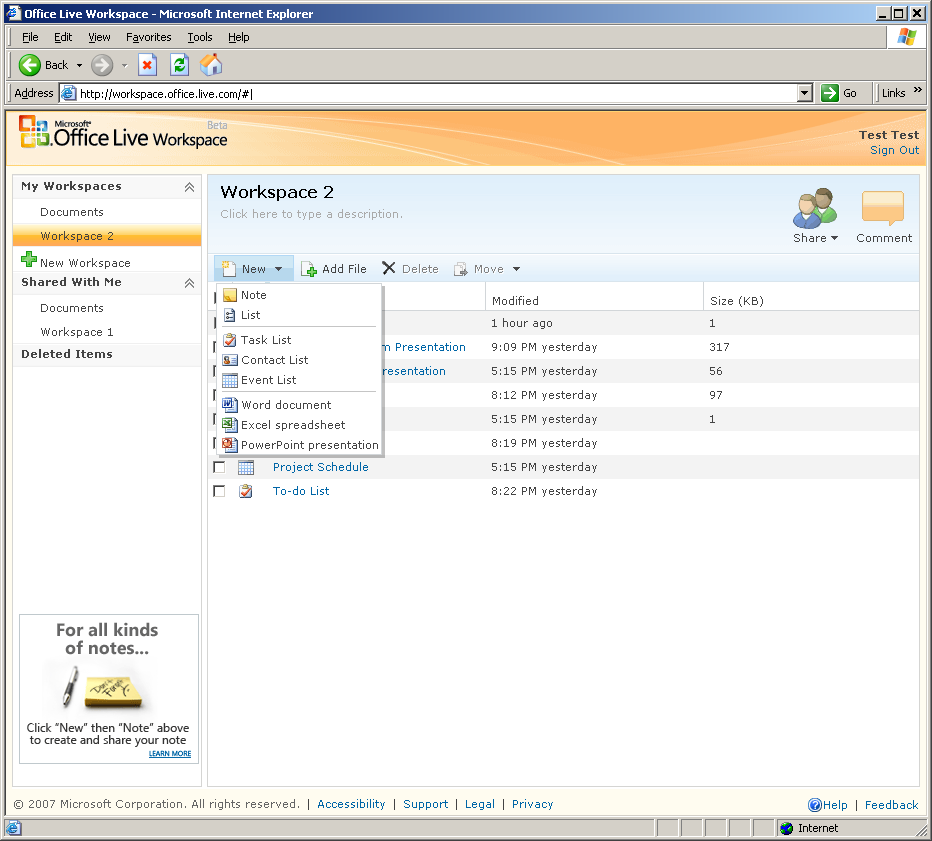This screenshot has width=932, height=841.
Task: Open Documents under My Workspaces
Action: [x=72, y=212]
